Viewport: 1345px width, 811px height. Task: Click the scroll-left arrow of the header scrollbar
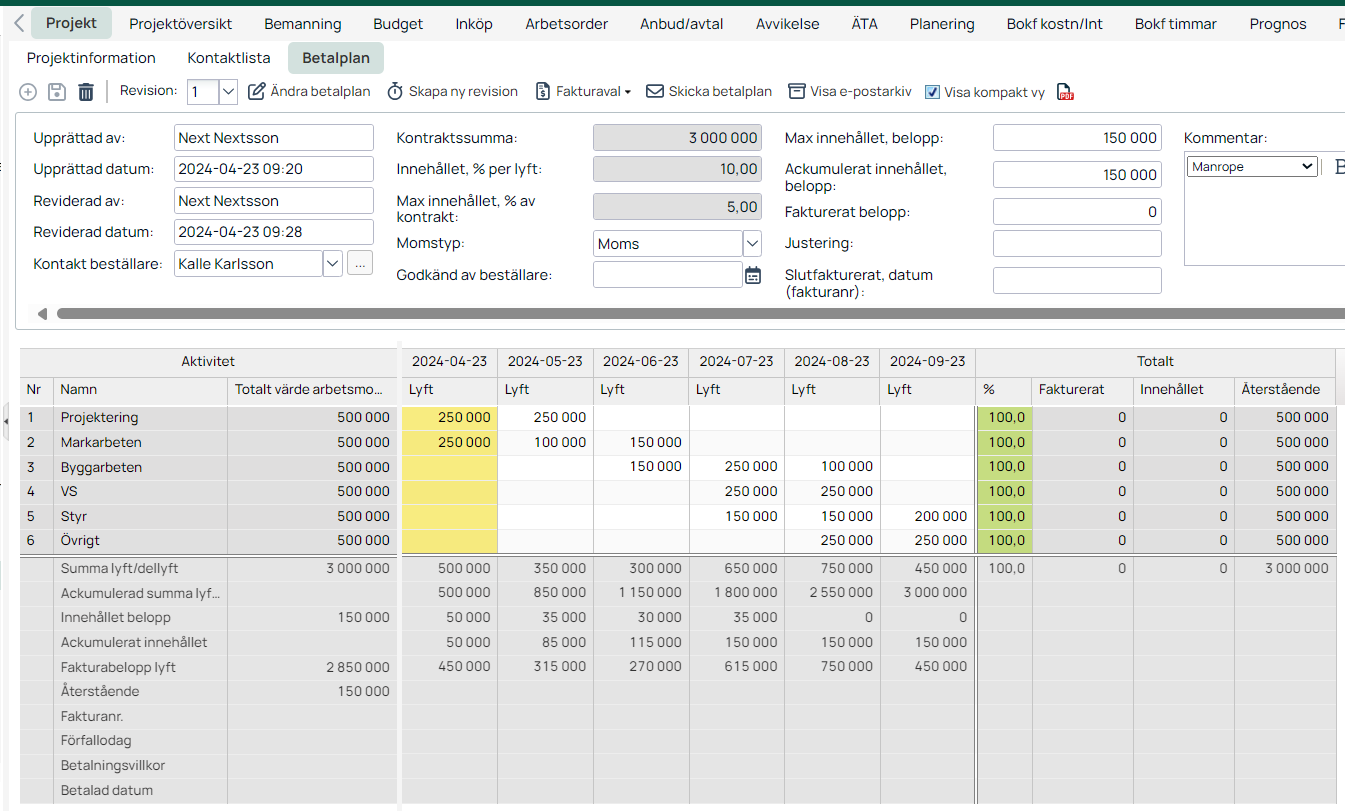coord(42,314)
